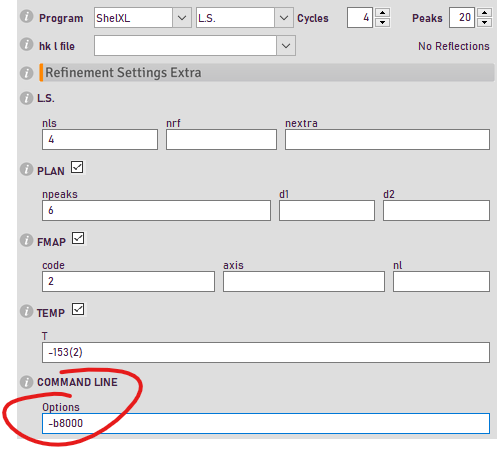Click the command line Options field
502x450 pixels.
[x=266, y=424]
